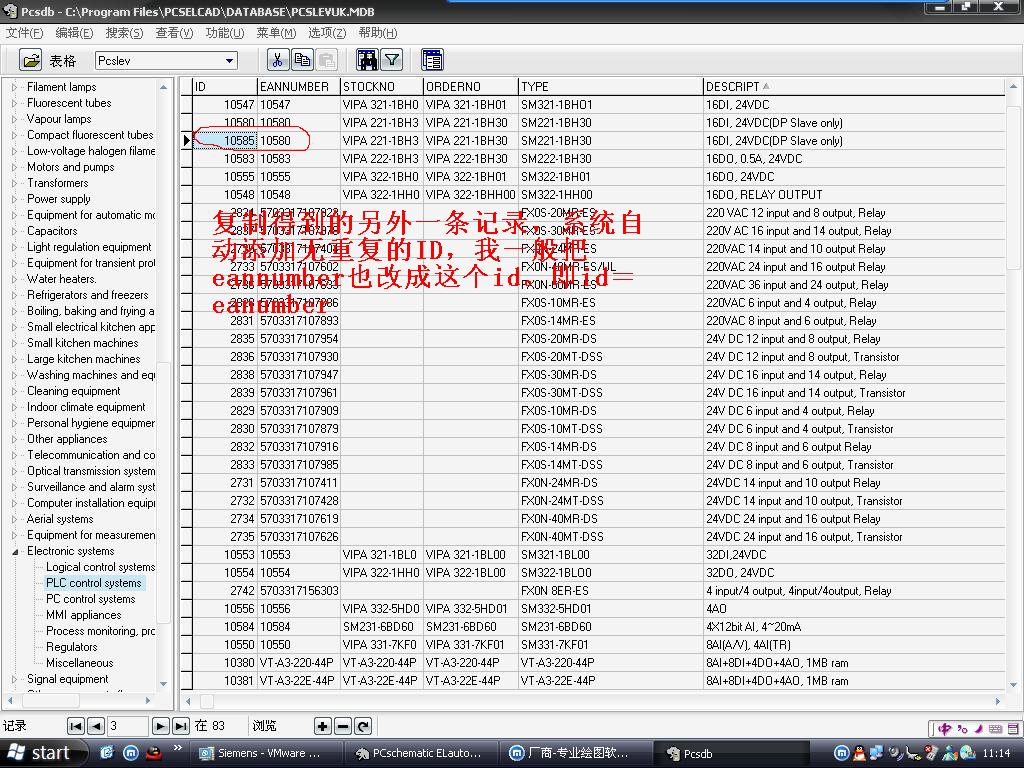Open the 搜索(S) menu
The width and height of the screenshot is (1024, 768).
click(124, 33)
